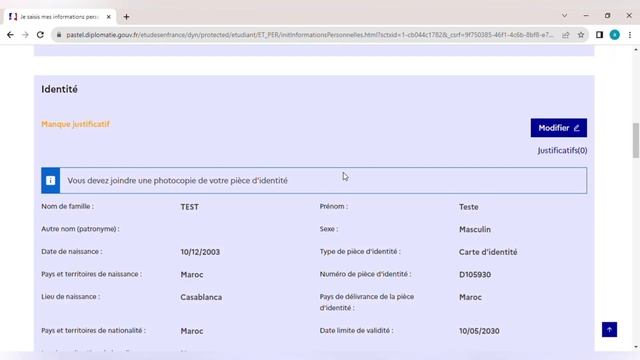Open the browser side panel icon
Viewport: 640px width, 360px height.
[599, 35]
